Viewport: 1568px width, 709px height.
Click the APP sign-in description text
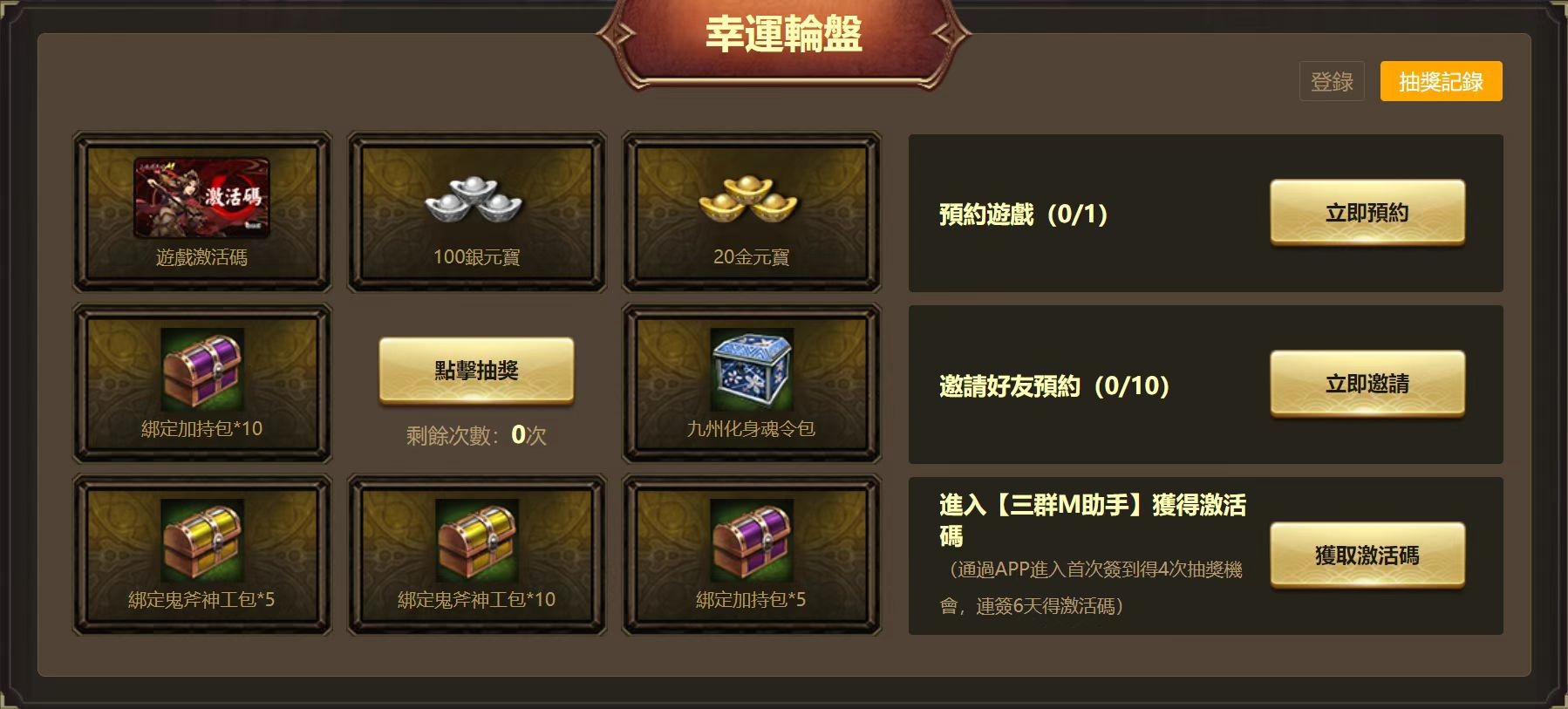click(1091, 588)
